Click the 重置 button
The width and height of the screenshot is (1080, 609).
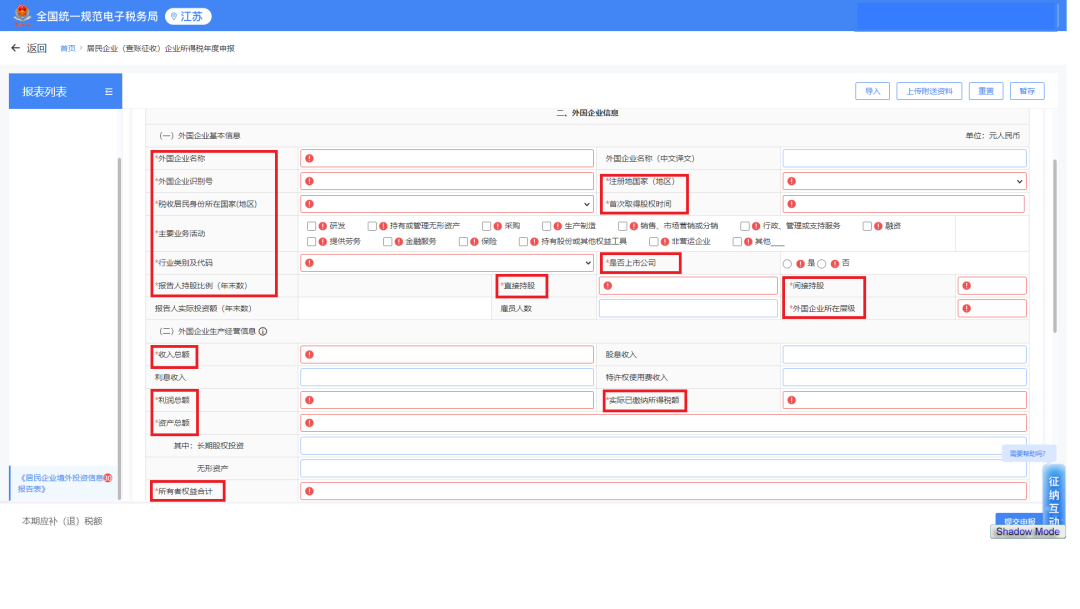click(986, 91)
